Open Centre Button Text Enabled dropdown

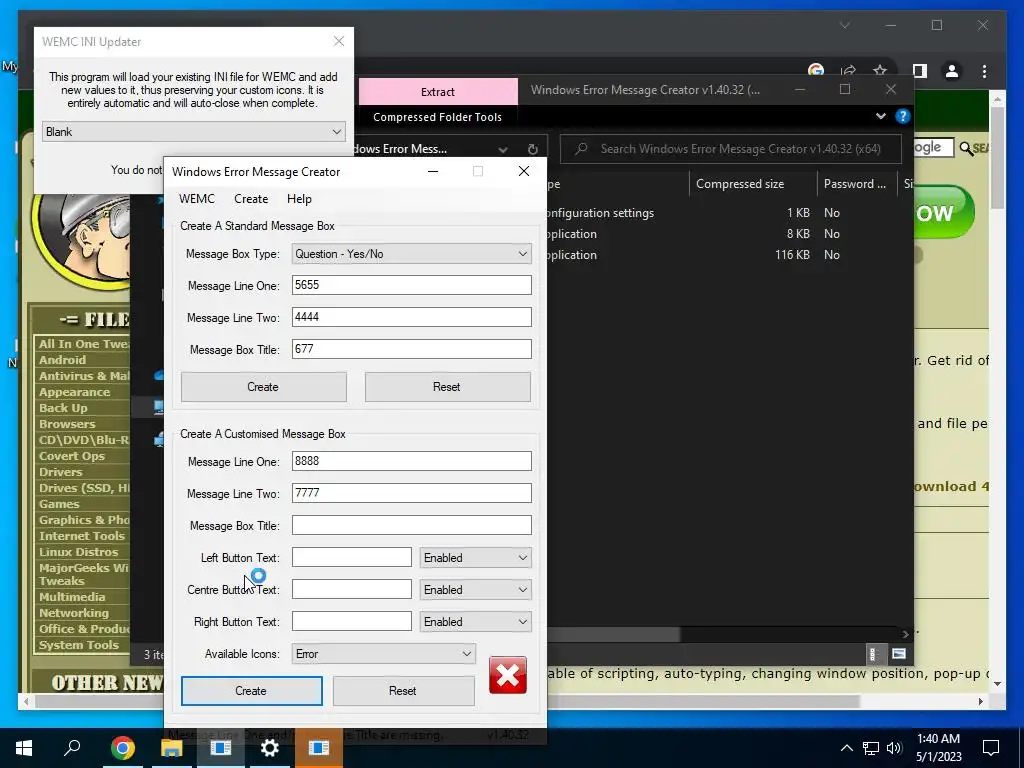pos(475,590)
